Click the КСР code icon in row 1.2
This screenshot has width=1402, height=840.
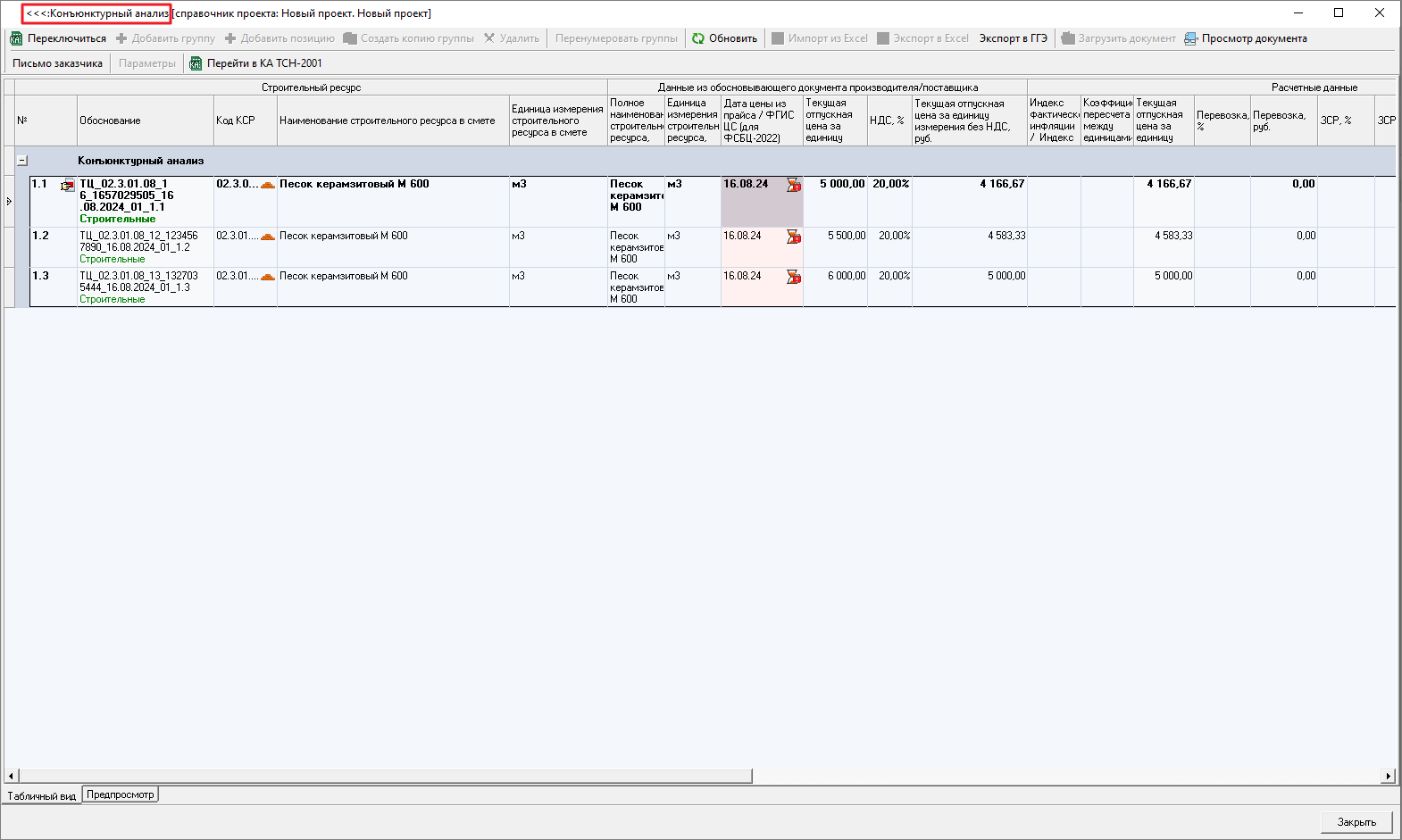(267, 237)
